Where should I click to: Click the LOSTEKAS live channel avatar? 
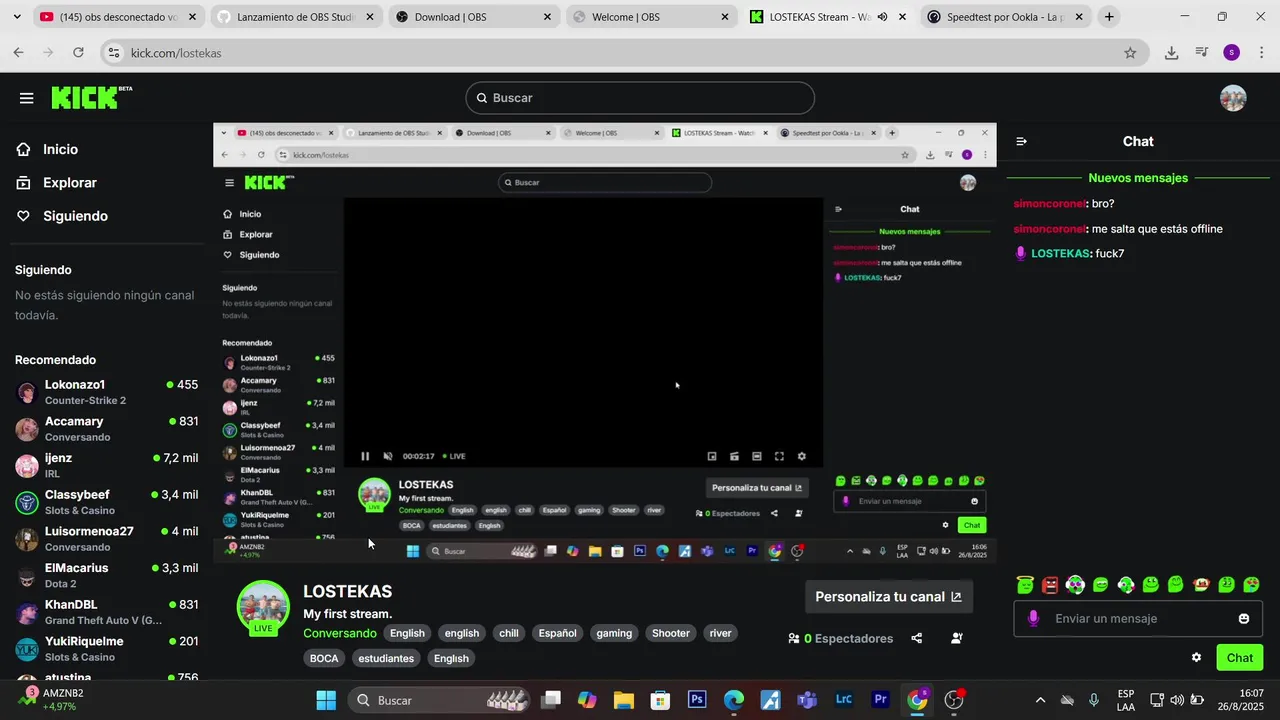pos(263,607)
